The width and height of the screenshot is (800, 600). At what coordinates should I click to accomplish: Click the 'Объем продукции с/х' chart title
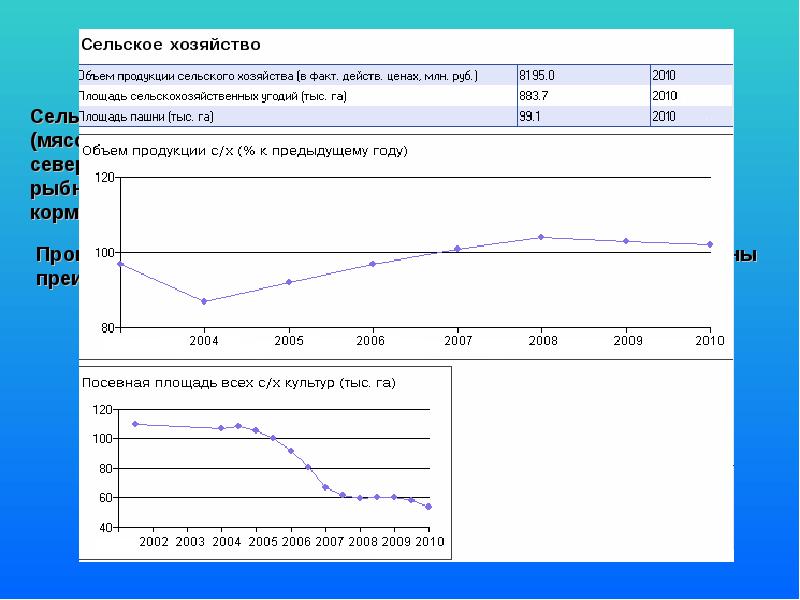click(x=244, y=151)
